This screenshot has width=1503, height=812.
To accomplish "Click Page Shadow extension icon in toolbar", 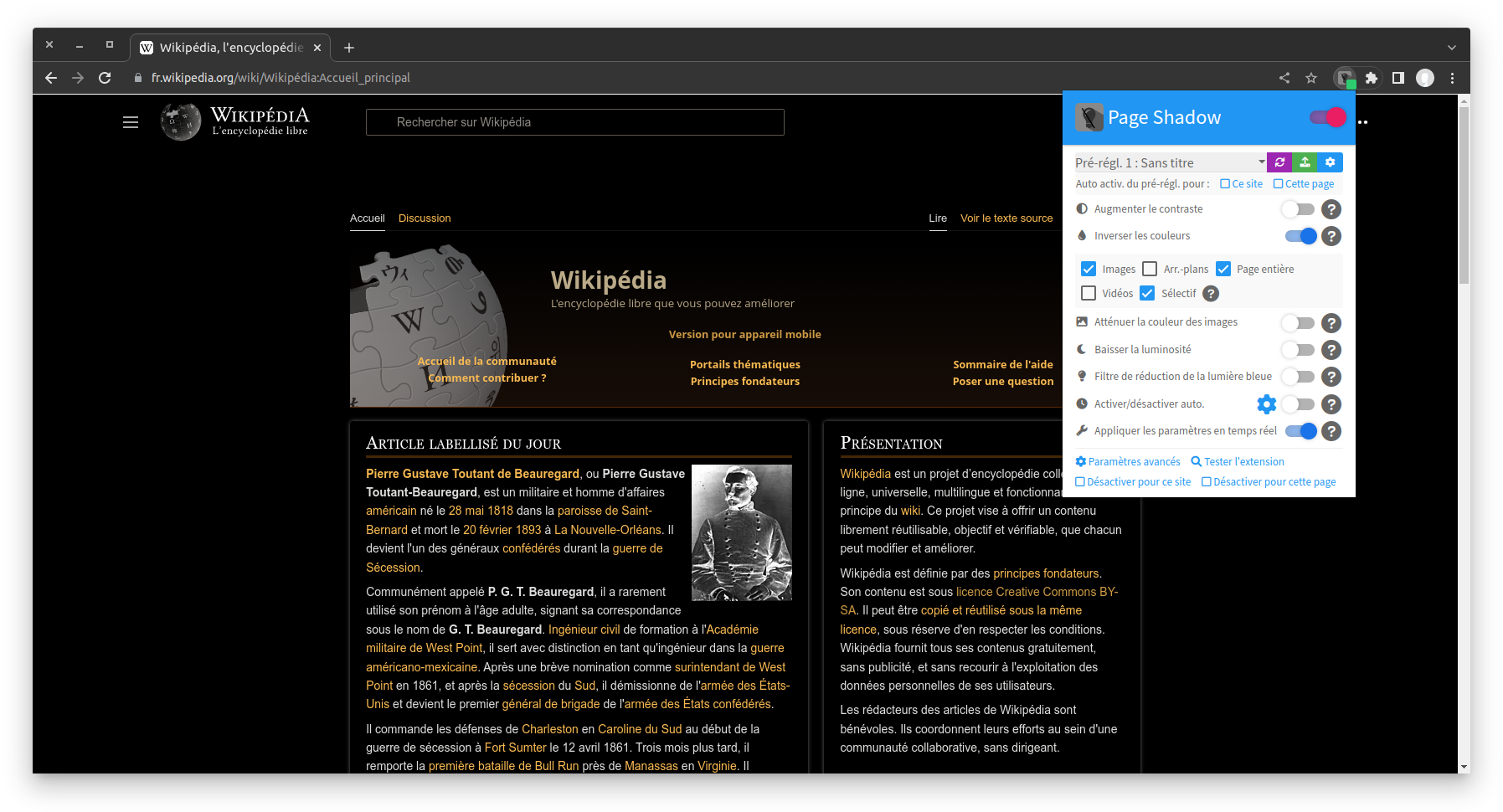I will pyautogui.click(x=1345, y=78).
